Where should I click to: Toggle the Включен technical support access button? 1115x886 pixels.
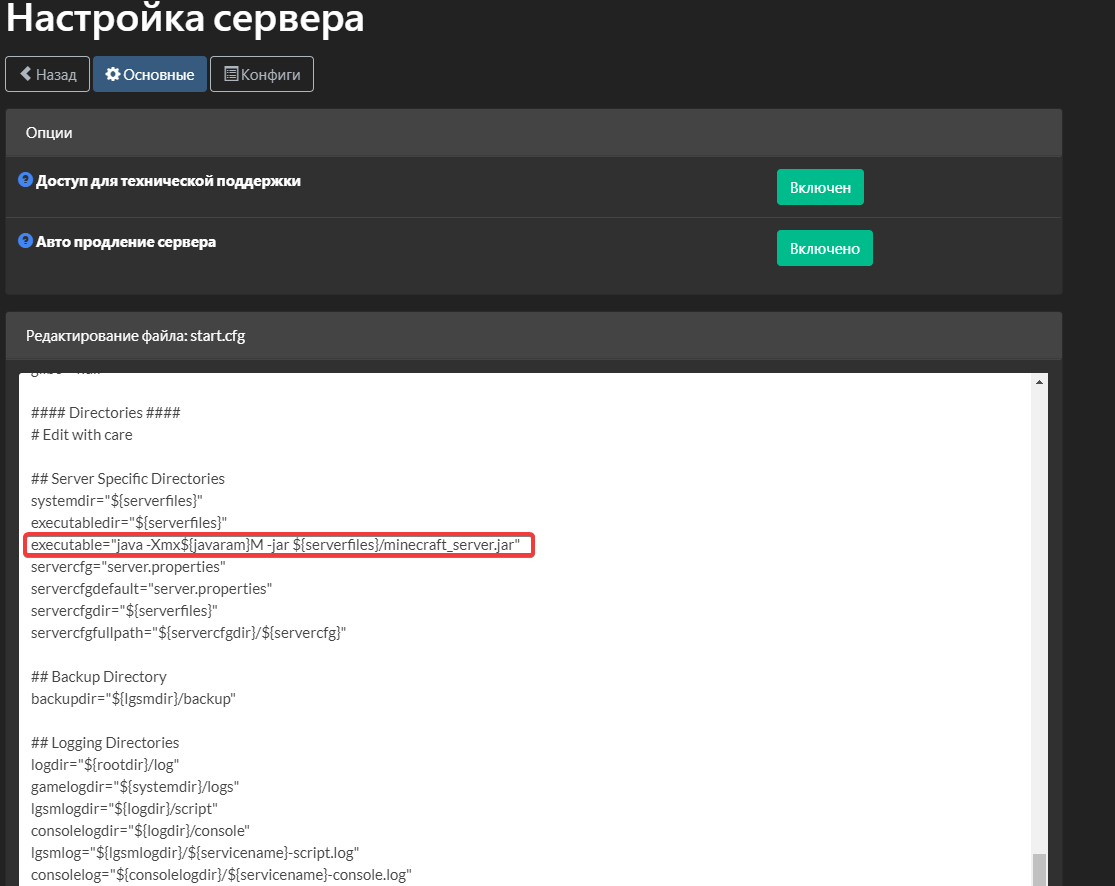(820, 187)
